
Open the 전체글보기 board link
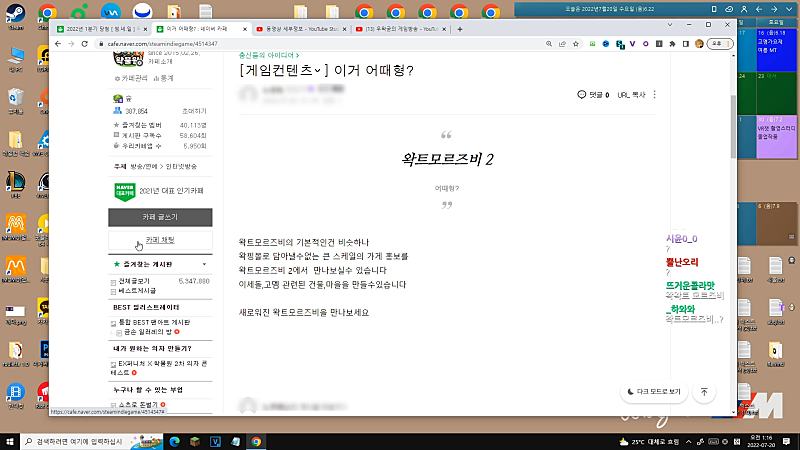135,281
